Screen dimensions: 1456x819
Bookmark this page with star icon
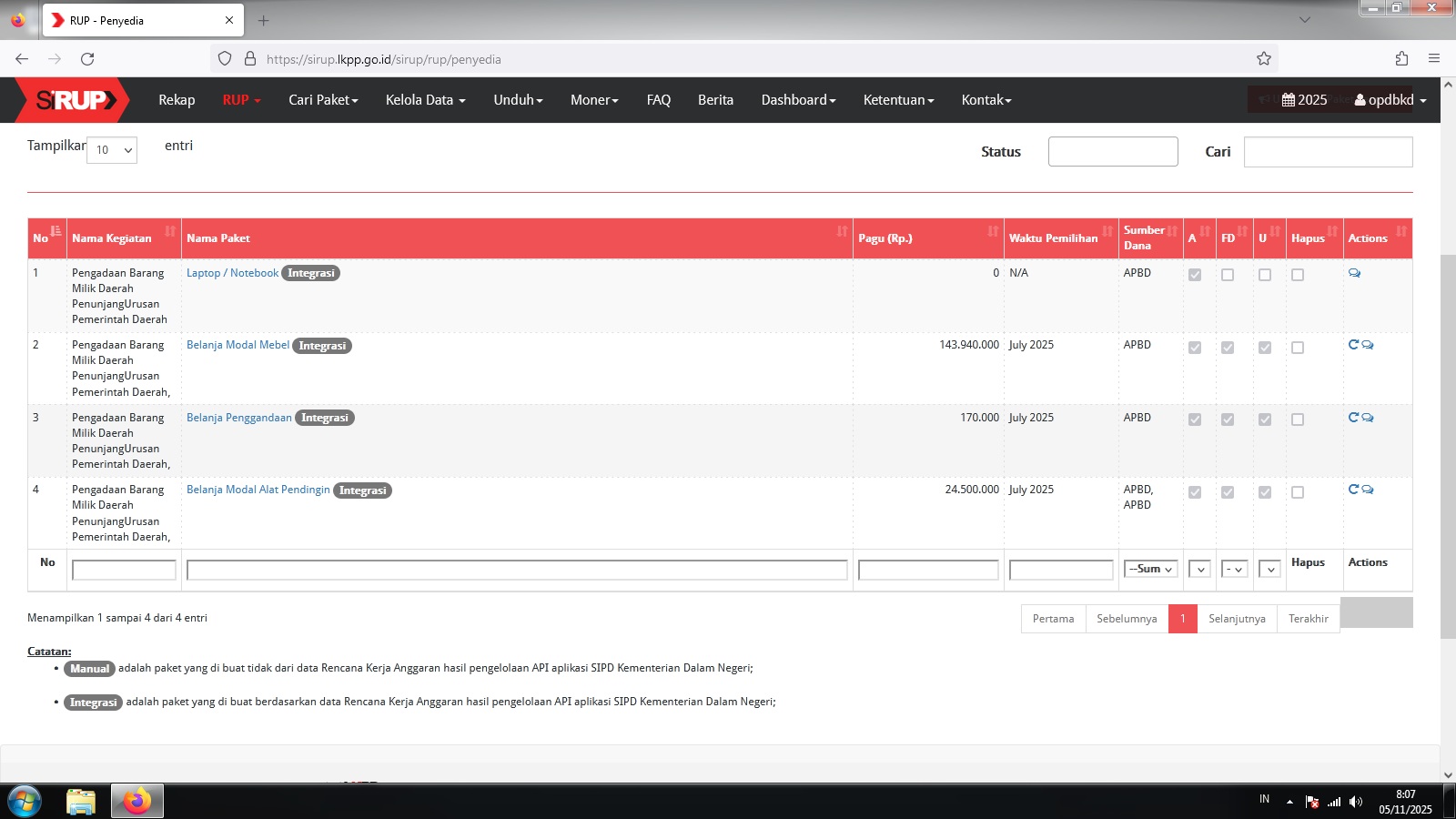1264,59
